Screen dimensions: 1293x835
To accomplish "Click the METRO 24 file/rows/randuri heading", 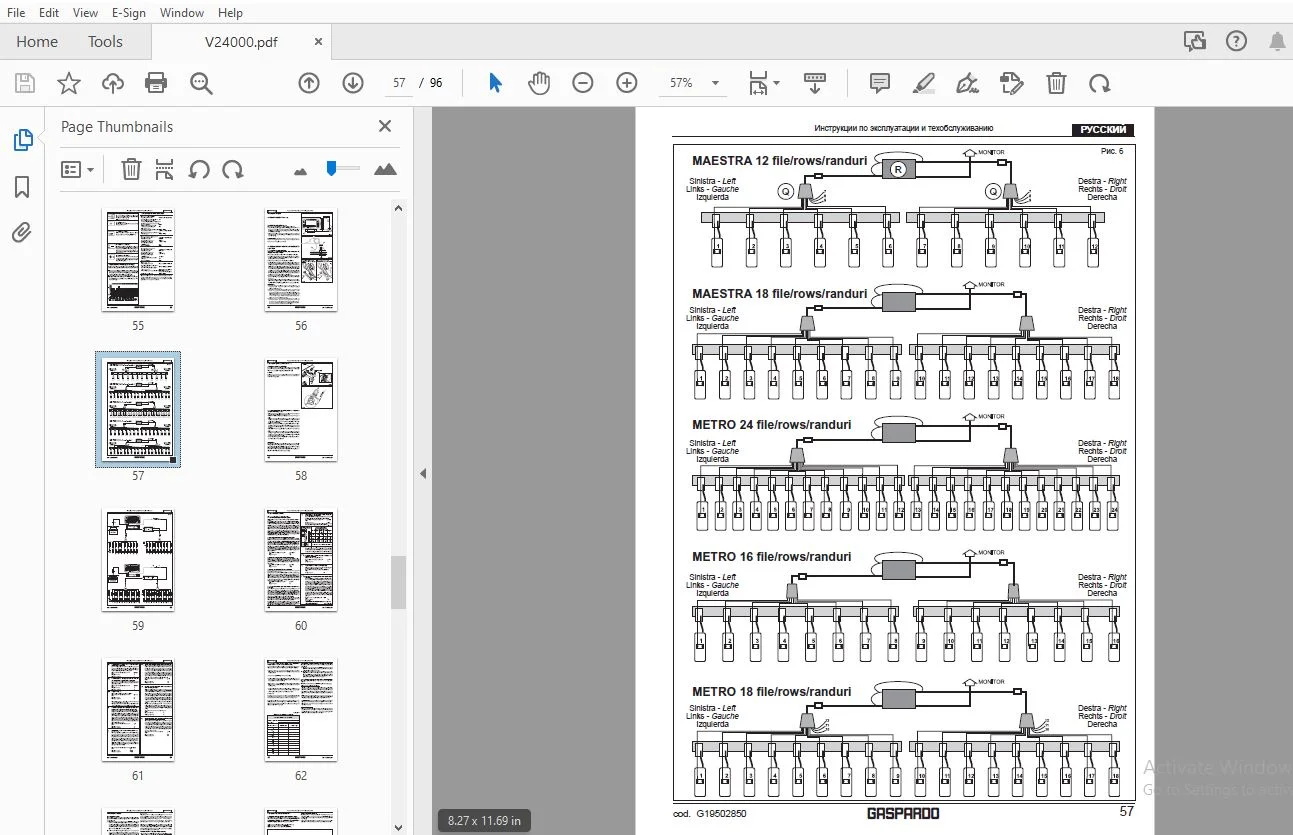I will (772, 424).
